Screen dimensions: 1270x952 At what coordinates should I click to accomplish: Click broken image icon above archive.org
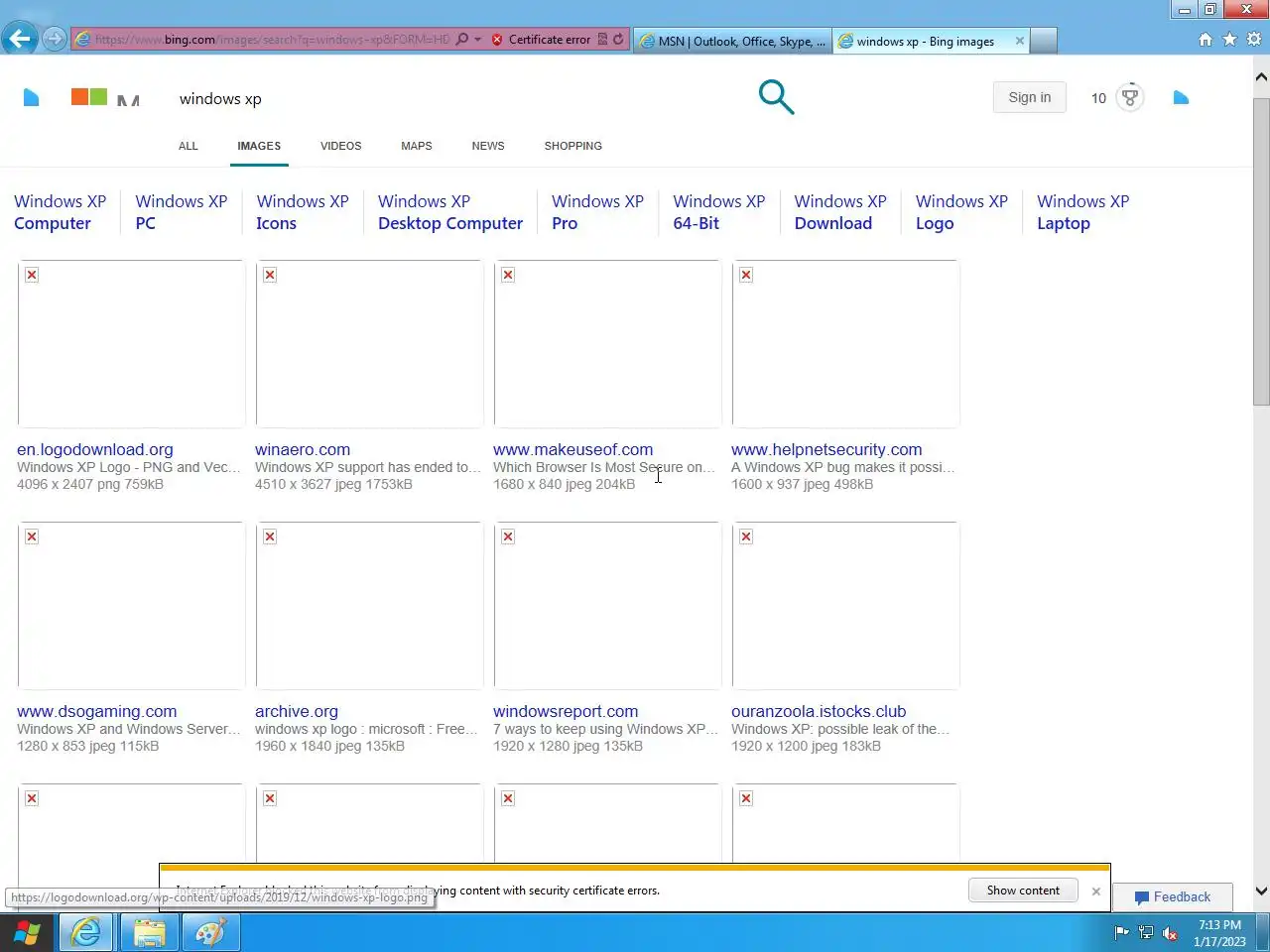(270, 536)
